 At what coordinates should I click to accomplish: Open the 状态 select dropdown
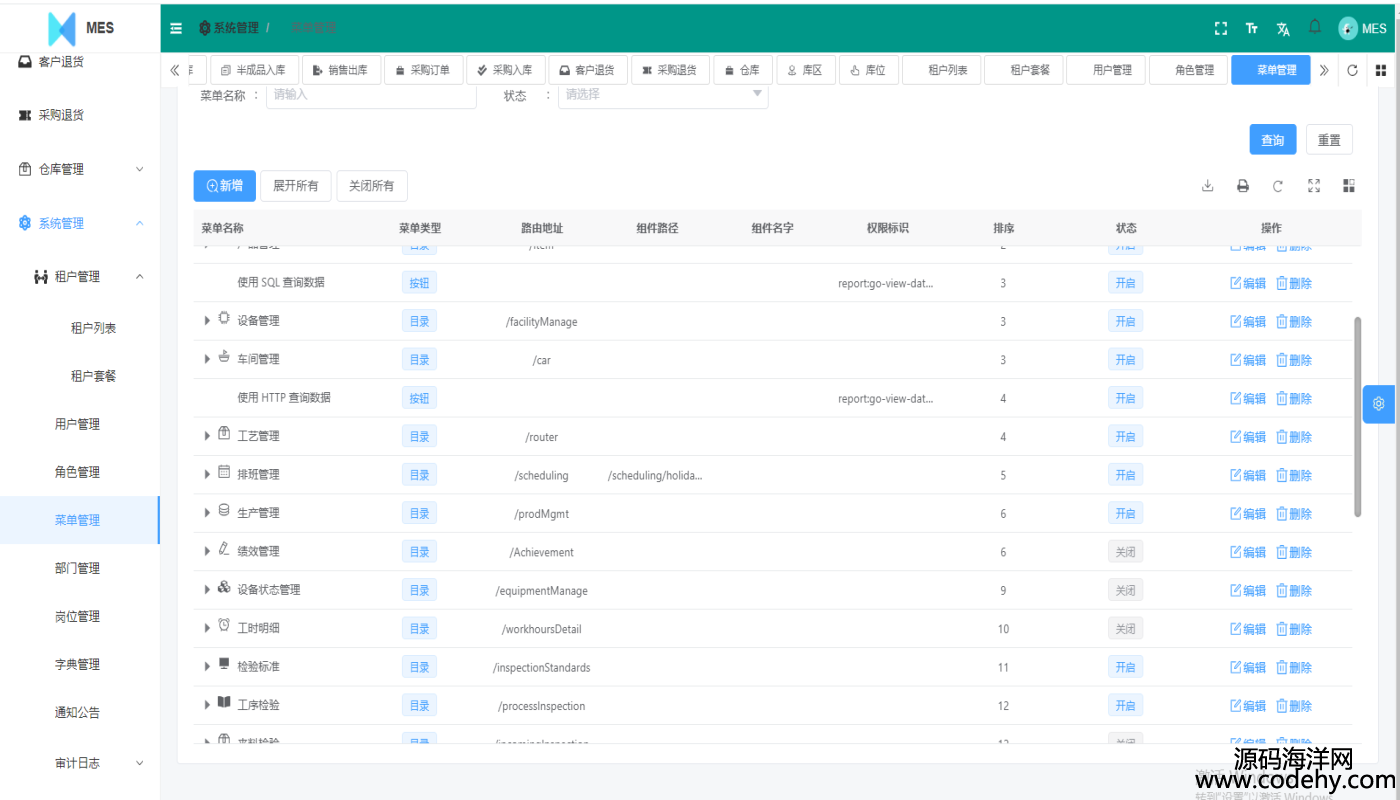point(663,95)
